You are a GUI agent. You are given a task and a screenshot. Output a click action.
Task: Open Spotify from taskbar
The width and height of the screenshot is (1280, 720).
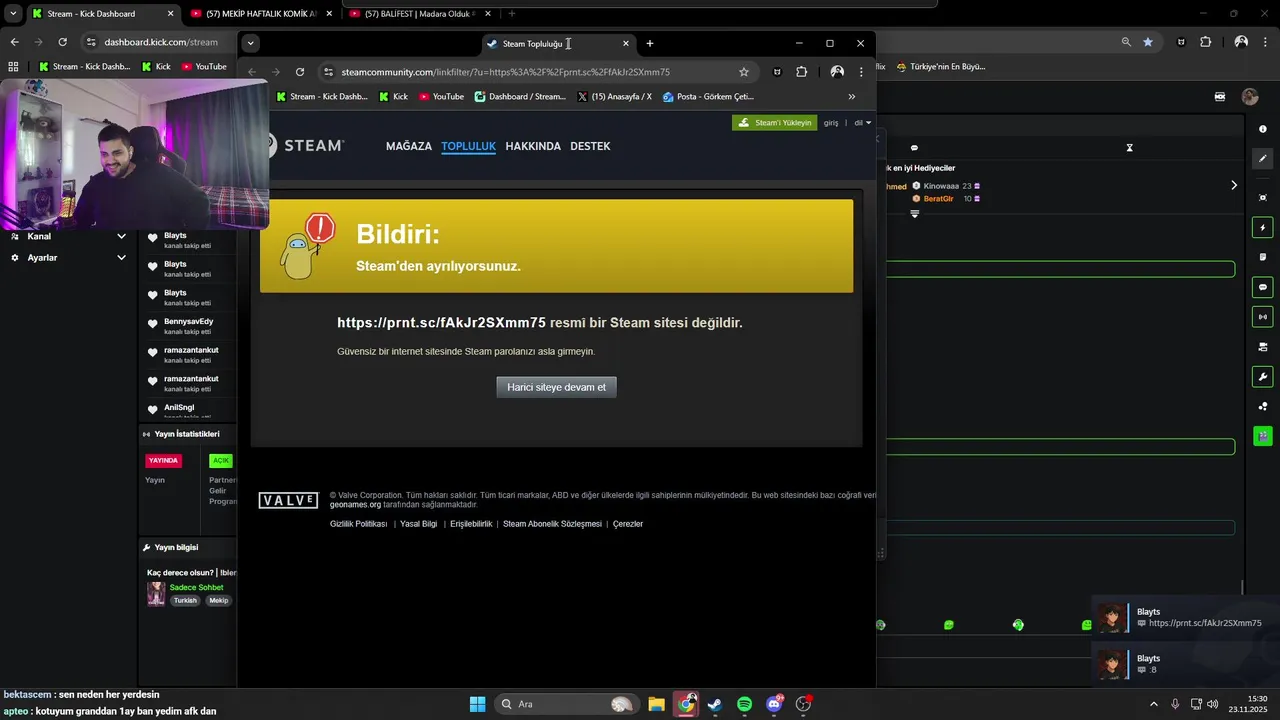pyautogui.click(x=745, y=704)
